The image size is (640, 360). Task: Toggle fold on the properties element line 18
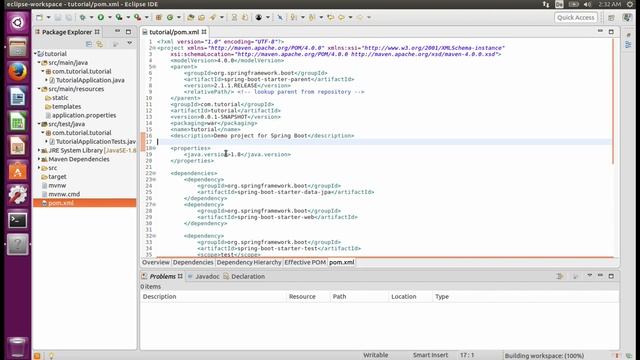coord(154,148)
